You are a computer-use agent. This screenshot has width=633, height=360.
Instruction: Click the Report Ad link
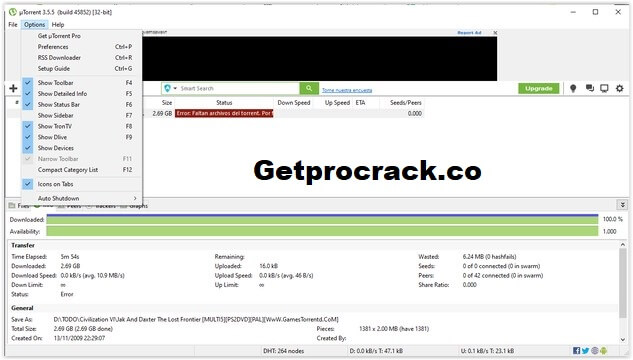click(469, 33)
